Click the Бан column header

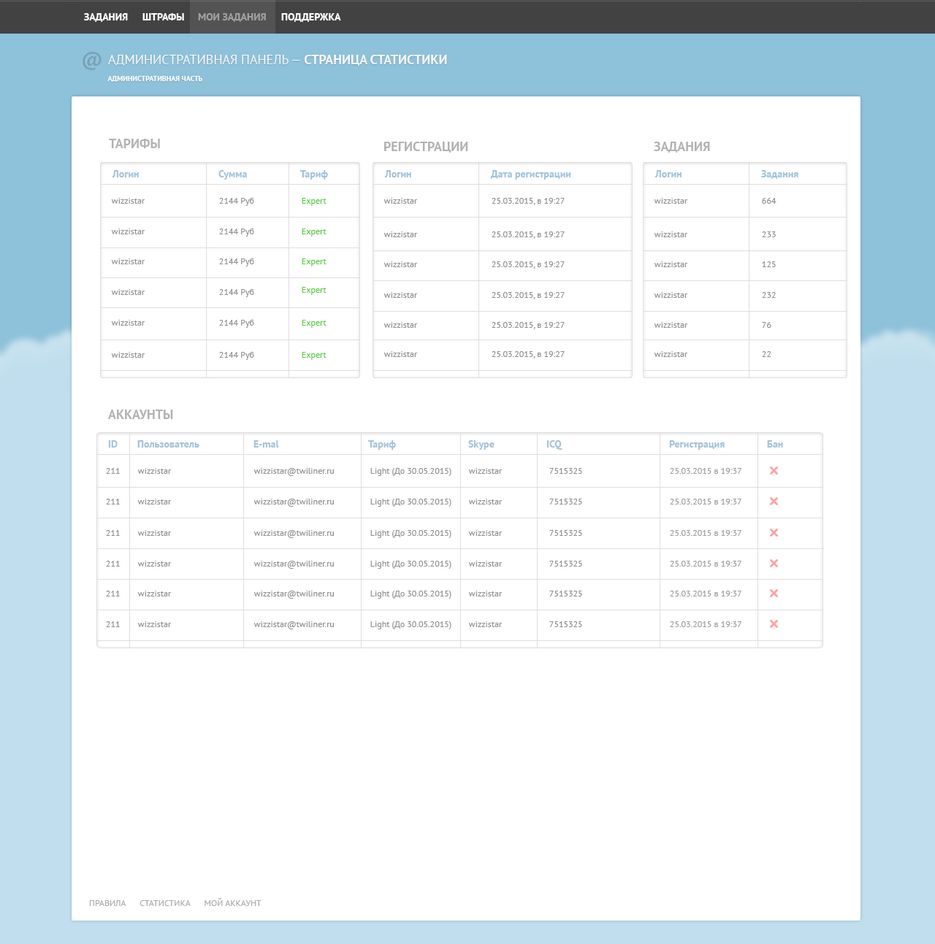coord(775,444)
